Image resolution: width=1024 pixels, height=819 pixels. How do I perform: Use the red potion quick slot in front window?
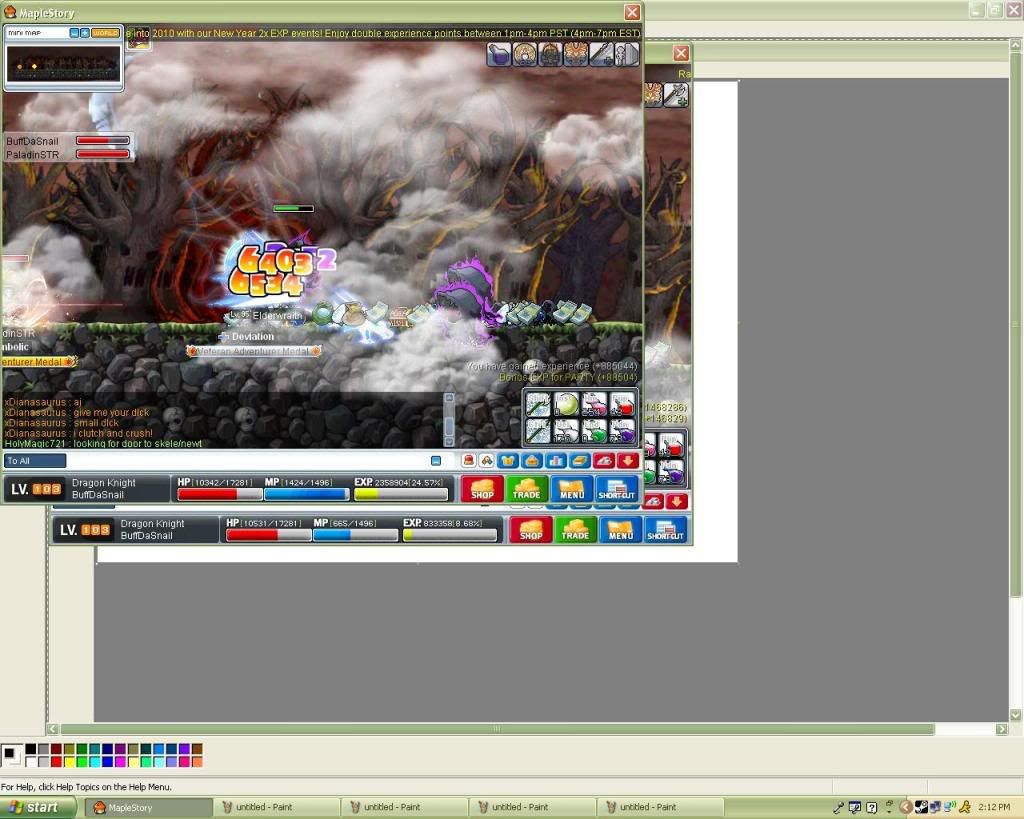pos(622,404)
